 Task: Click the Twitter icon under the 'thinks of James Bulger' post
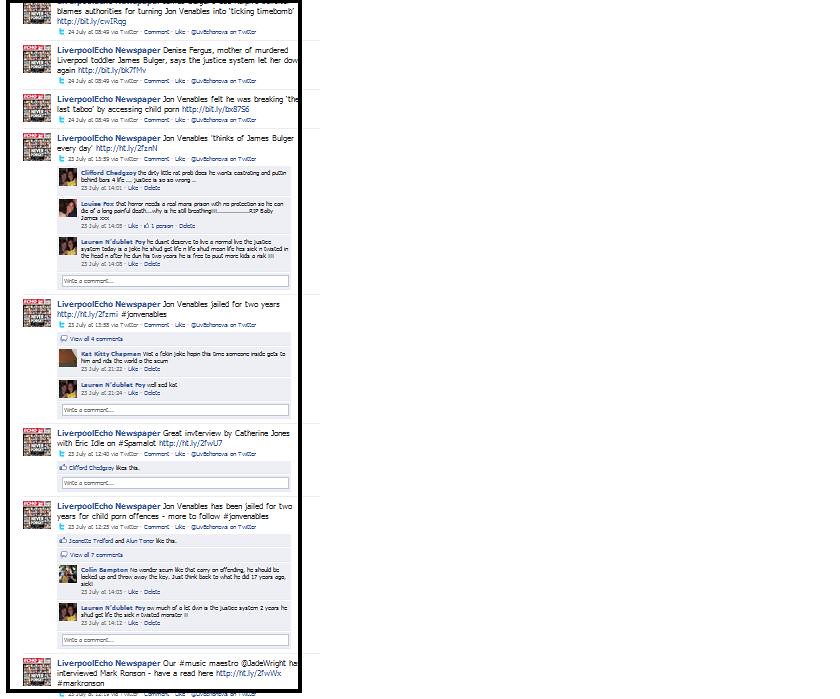pyautogui.click(x=62, y=159)
